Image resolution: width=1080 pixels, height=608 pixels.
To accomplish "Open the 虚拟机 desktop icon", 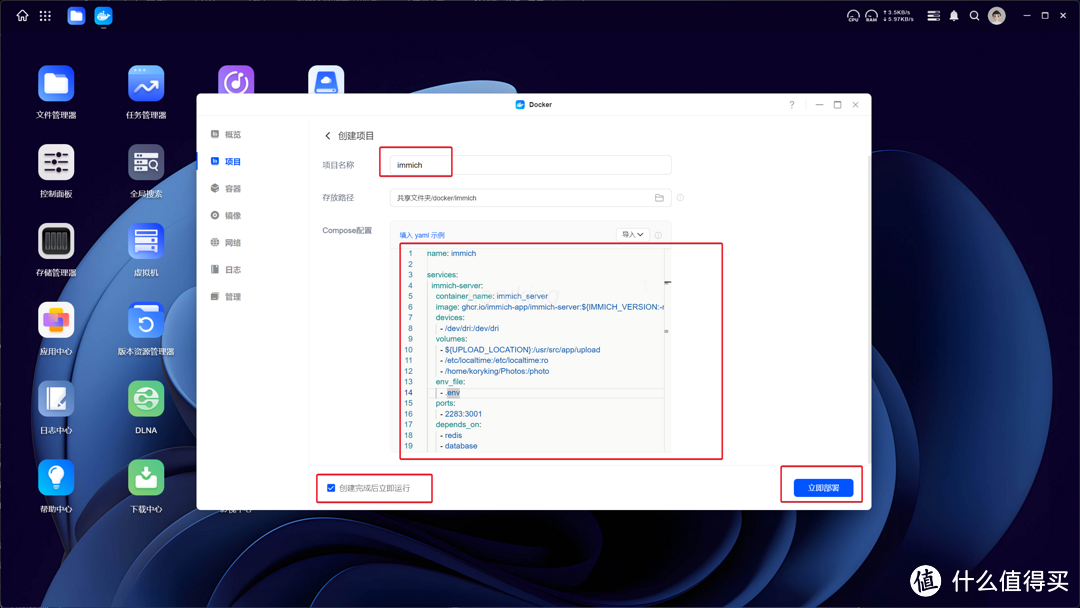I will [146, 242].
